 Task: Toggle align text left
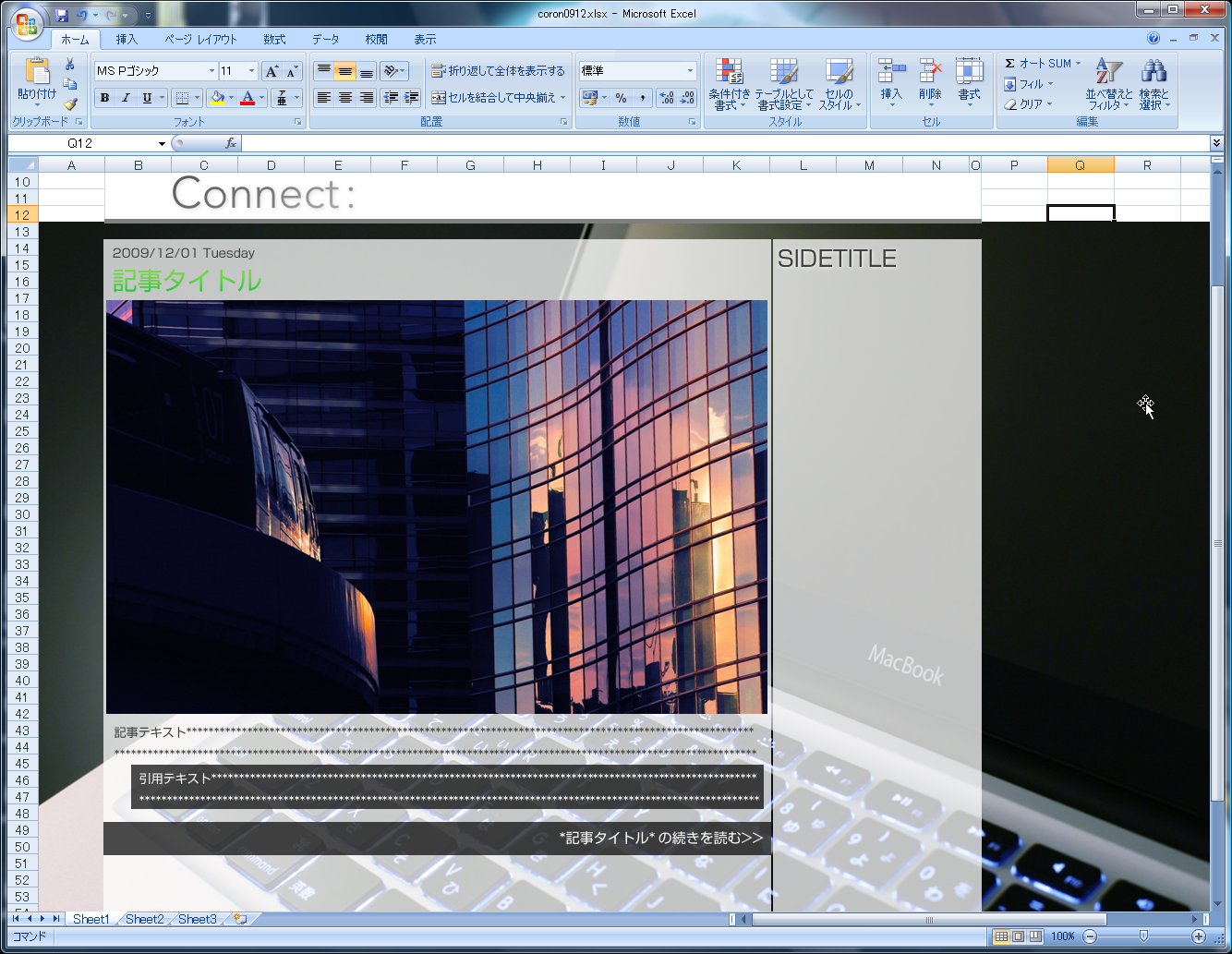click(x=323, y=98)
